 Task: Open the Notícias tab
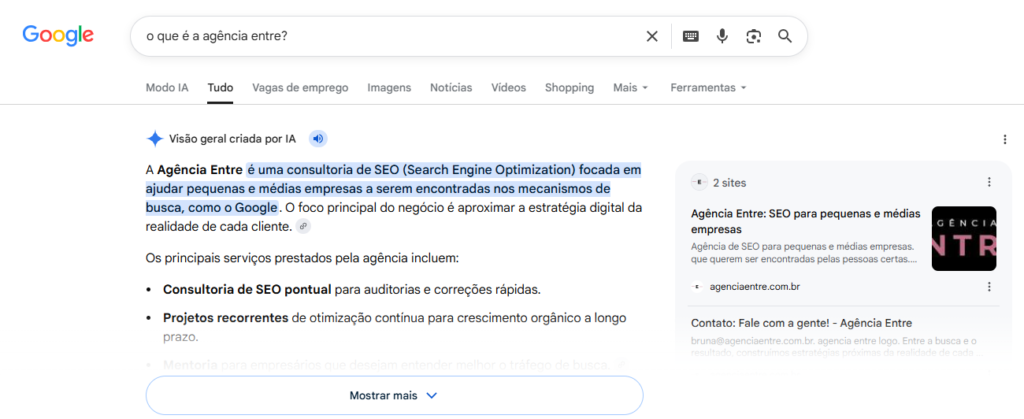(x=451, y=87)
